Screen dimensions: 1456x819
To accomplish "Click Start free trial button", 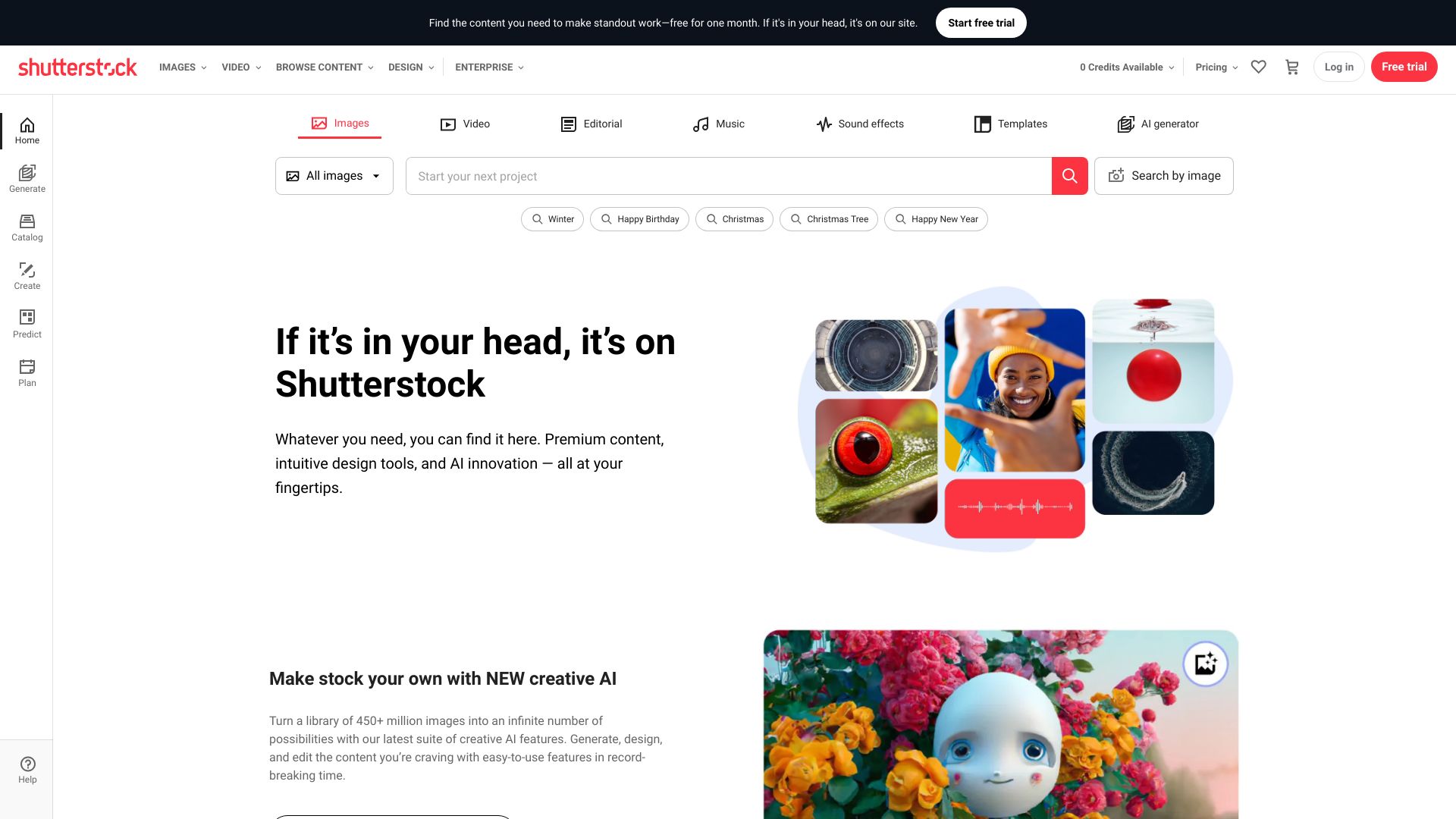I will (x=981, y=22).
